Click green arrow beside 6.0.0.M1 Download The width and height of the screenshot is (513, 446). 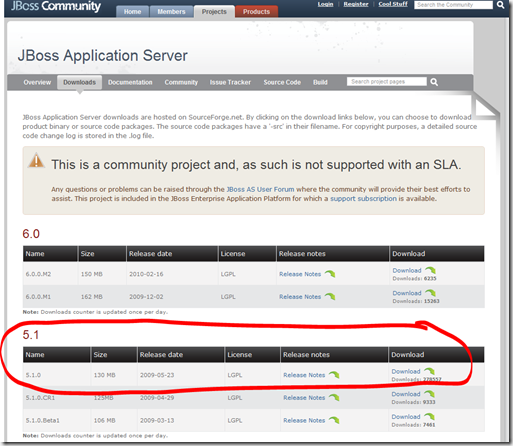coord(430,293)
